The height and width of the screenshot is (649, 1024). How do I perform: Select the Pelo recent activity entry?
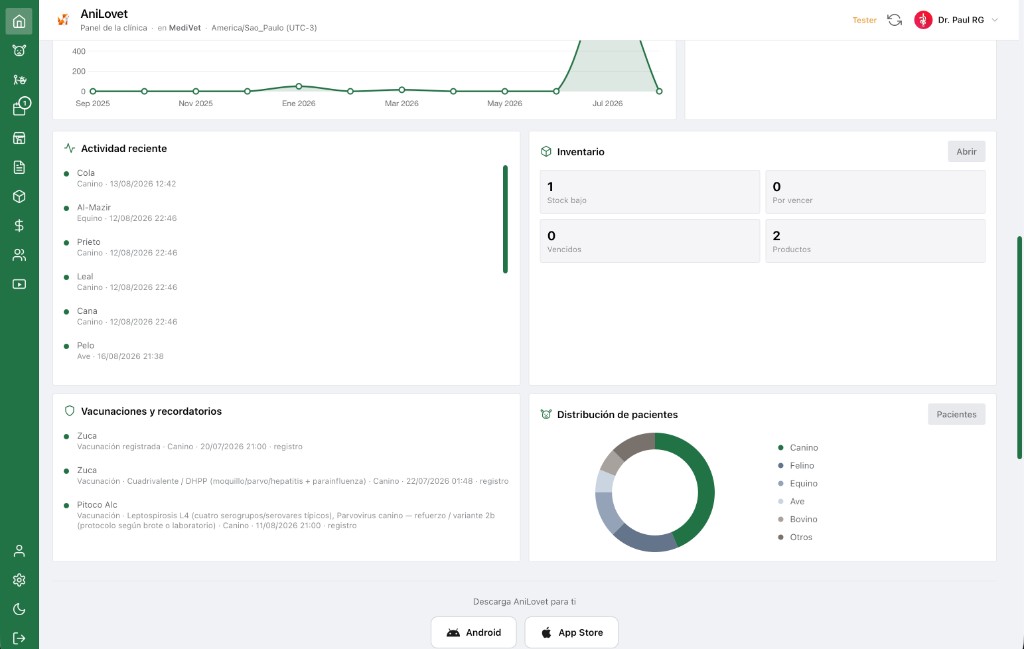[281, 351]
